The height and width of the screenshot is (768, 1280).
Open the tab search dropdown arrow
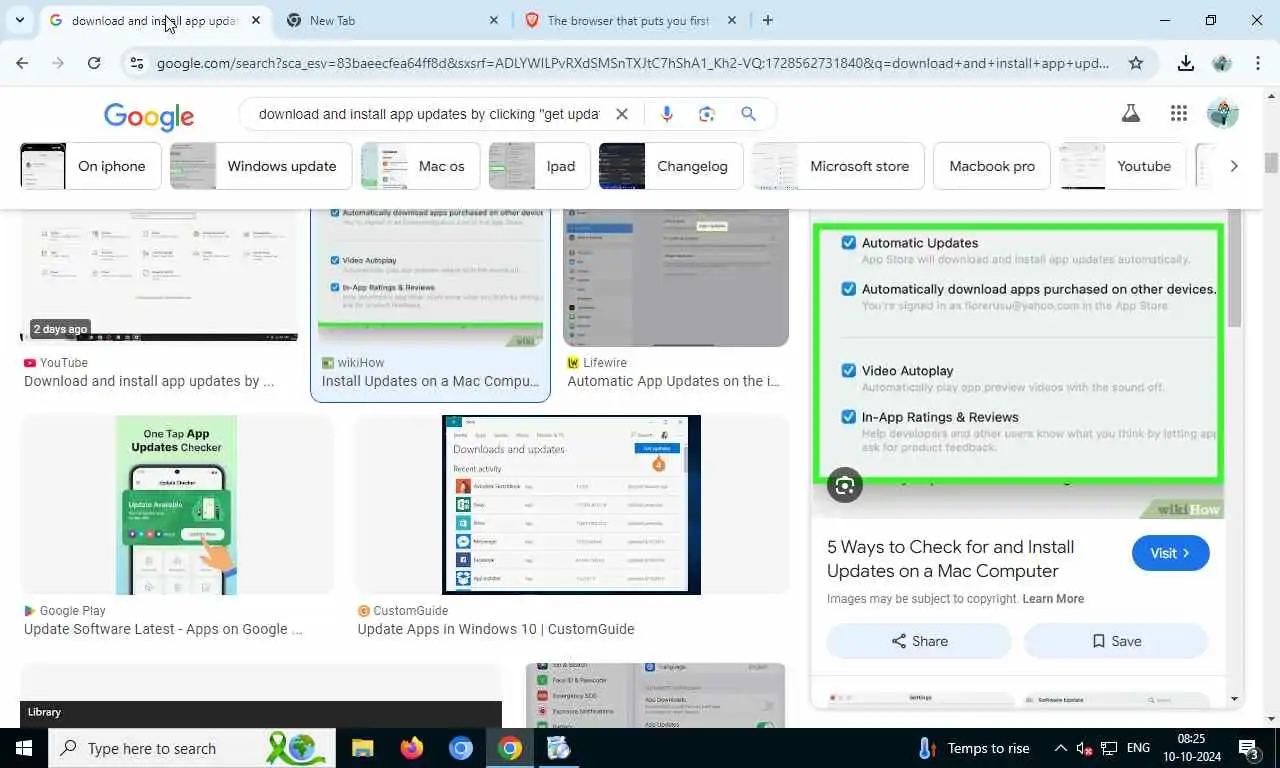coord(19,20)
